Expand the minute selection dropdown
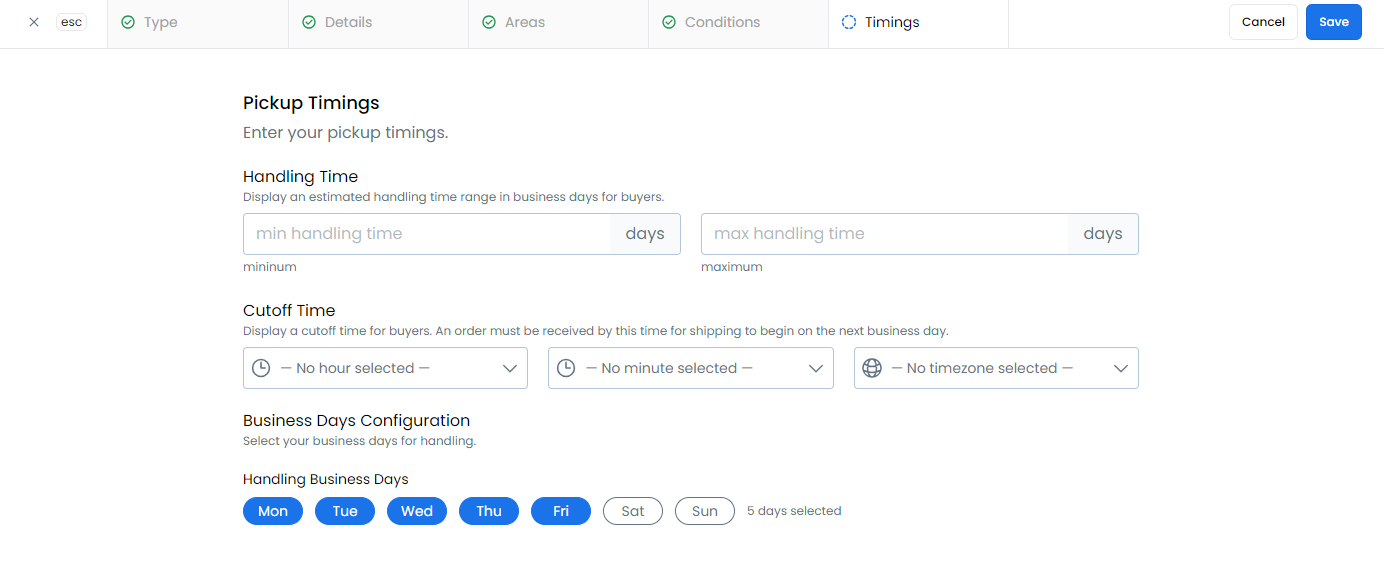1384x576 pixels. tap(690, 368)
